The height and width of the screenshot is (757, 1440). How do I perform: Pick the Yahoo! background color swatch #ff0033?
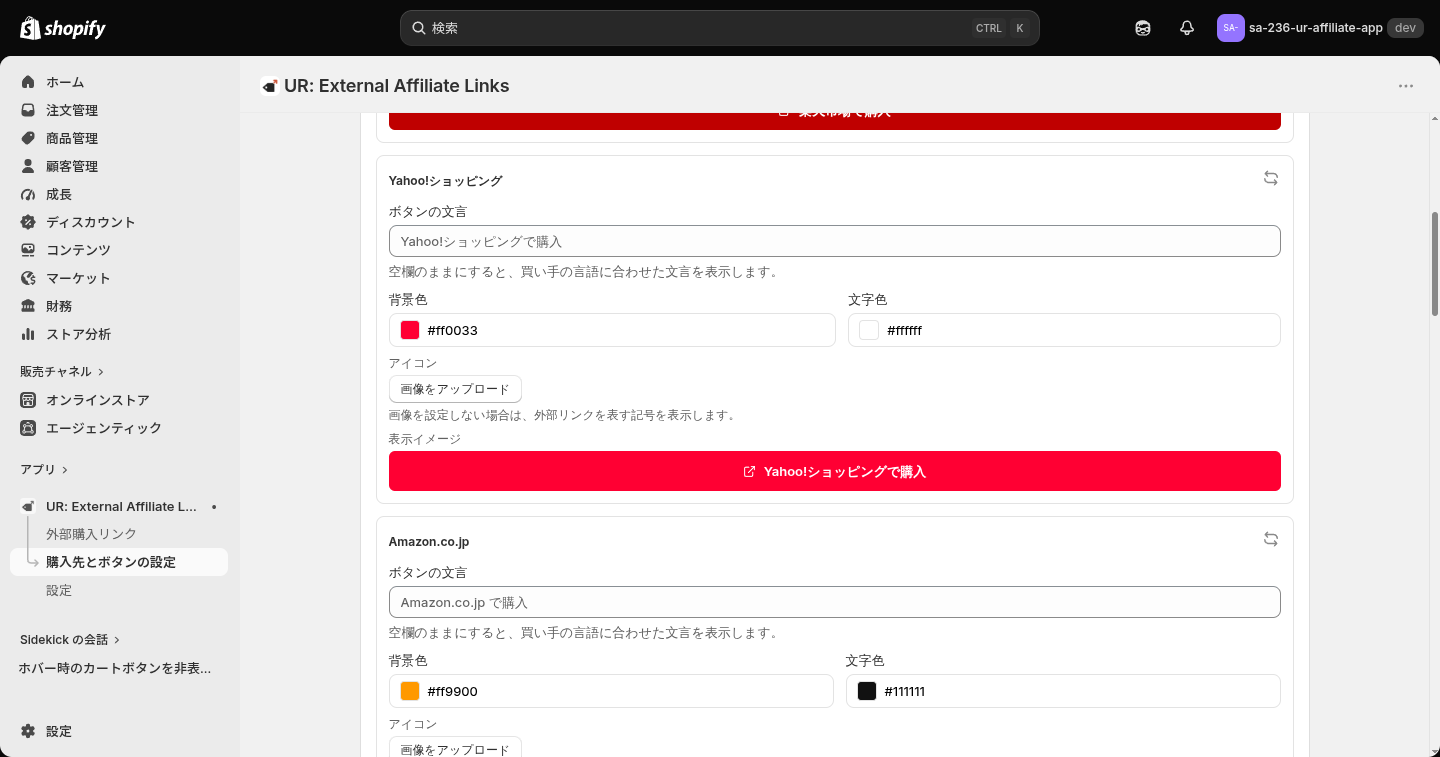410,330
